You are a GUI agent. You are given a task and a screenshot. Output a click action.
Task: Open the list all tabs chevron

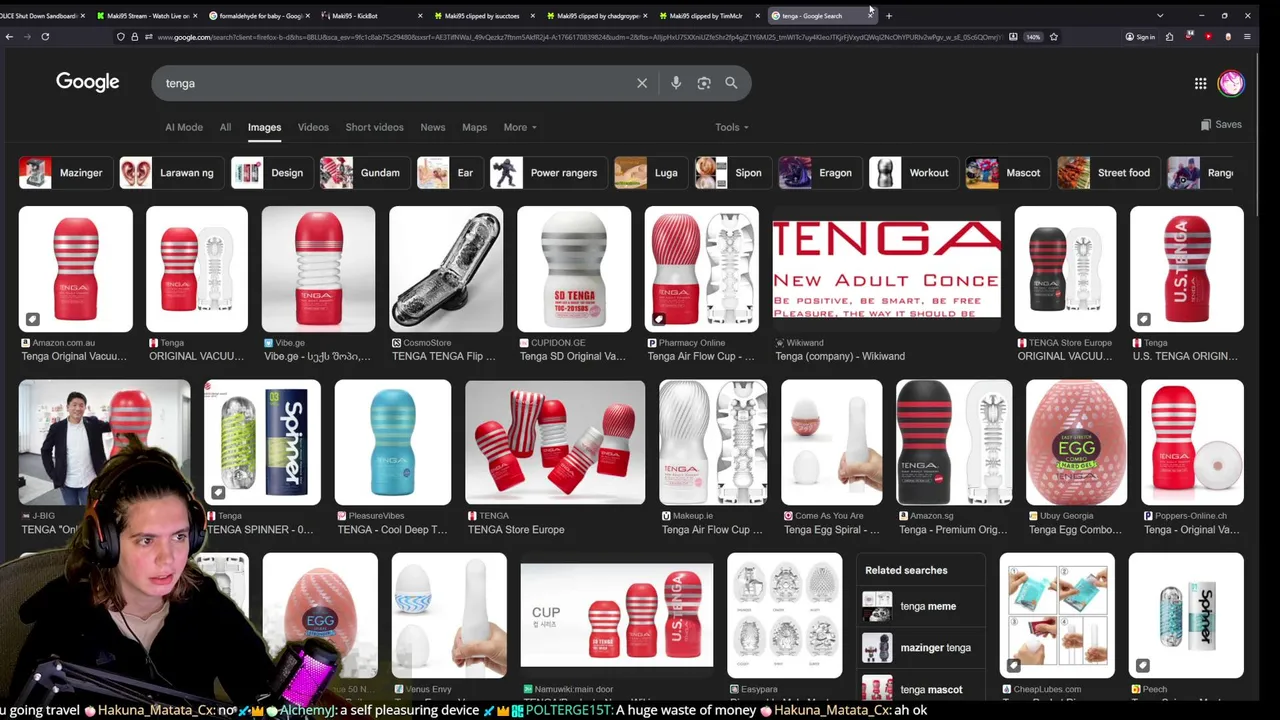1160,16
